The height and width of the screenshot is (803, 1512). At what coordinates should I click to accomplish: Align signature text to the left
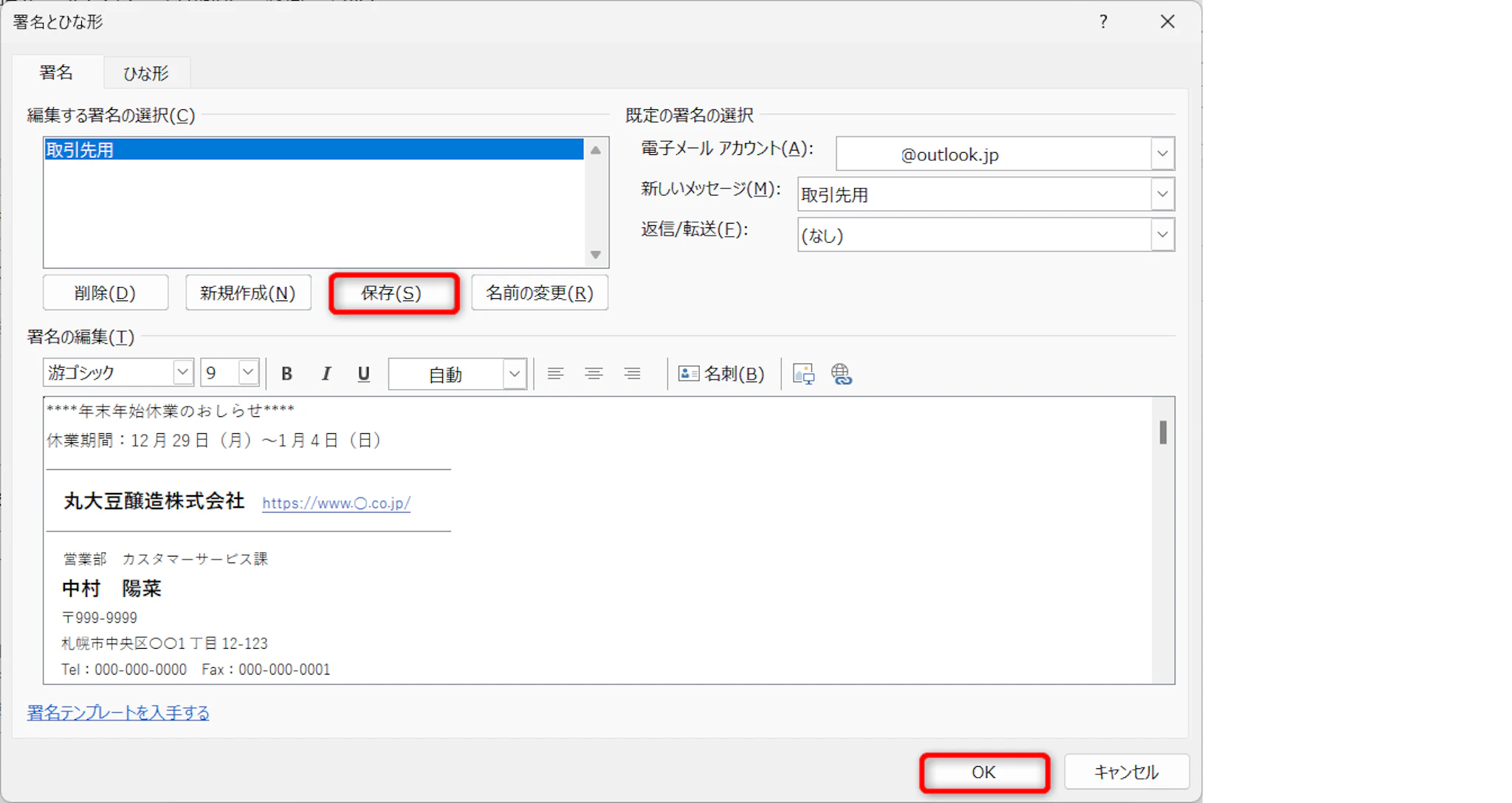[x=555, y=374]
